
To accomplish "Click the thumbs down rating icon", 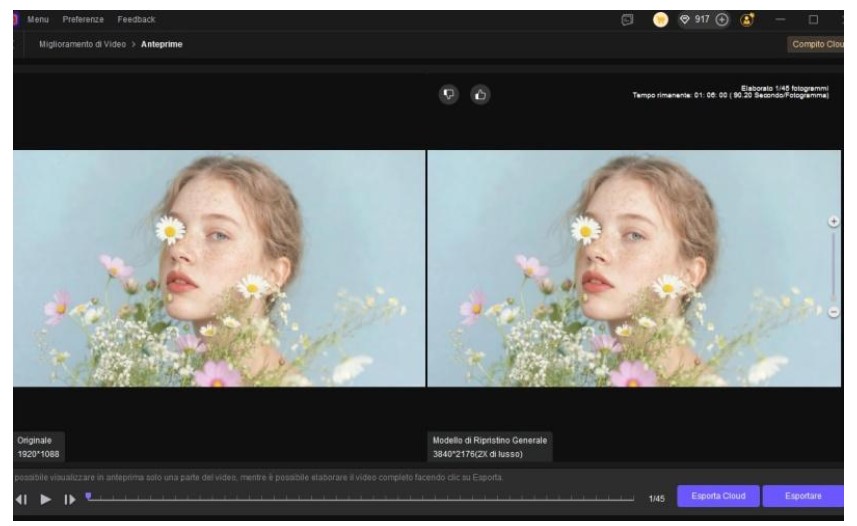I will [x=449, y=95].
